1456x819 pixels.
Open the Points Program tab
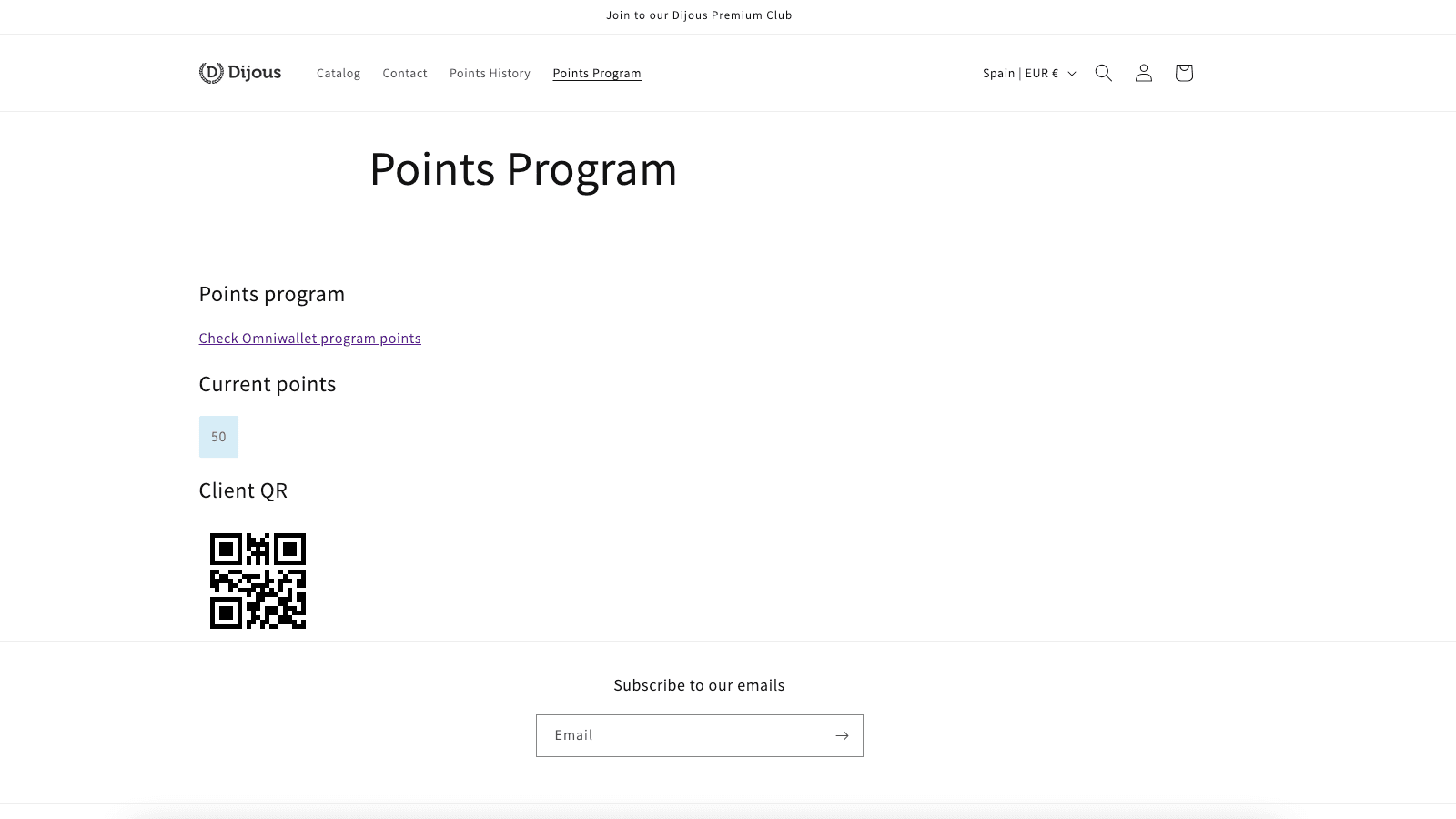[x=596, y=73]
